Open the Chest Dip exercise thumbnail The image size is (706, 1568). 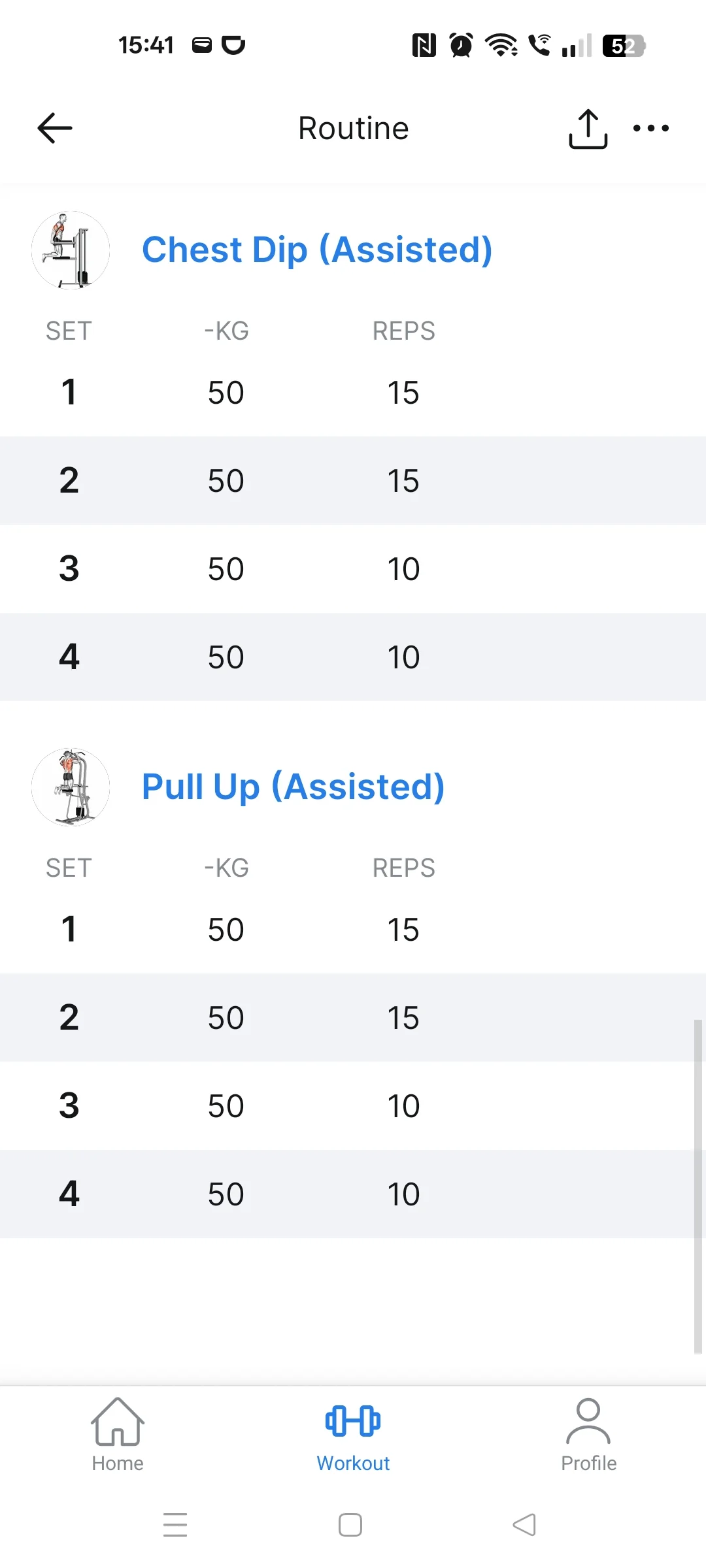coord(71,250)
